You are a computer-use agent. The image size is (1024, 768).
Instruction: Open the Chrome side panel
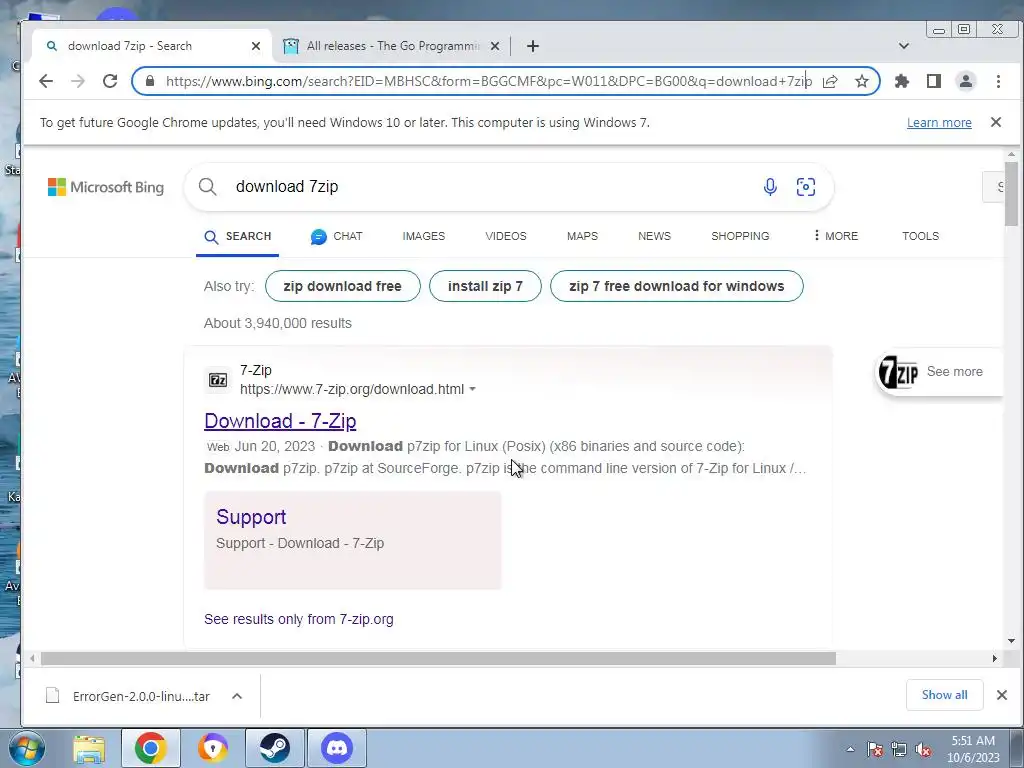click(934, 81)
